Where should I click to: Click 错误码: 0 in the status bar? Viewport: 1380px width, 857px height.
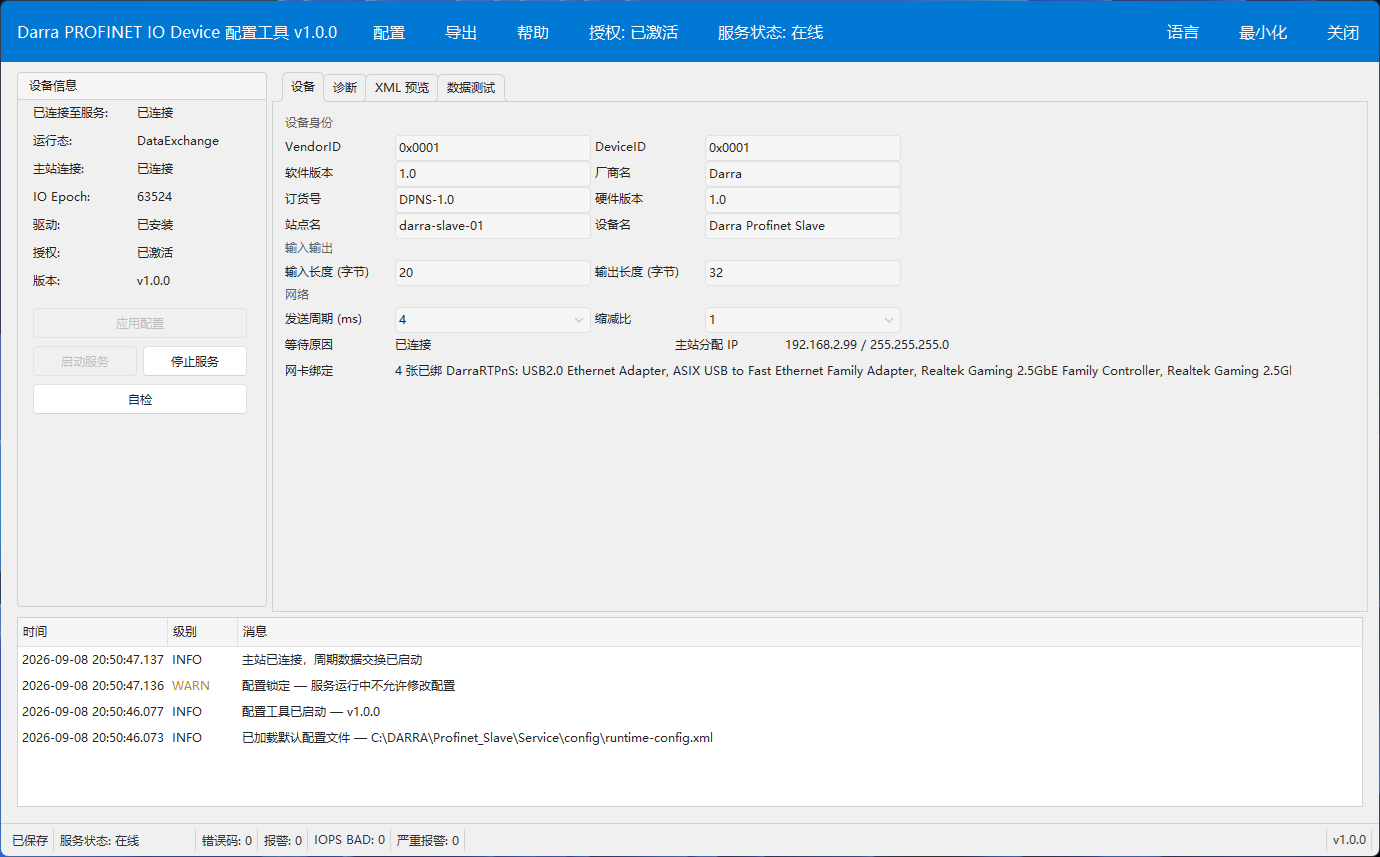[x=227, y=841]
